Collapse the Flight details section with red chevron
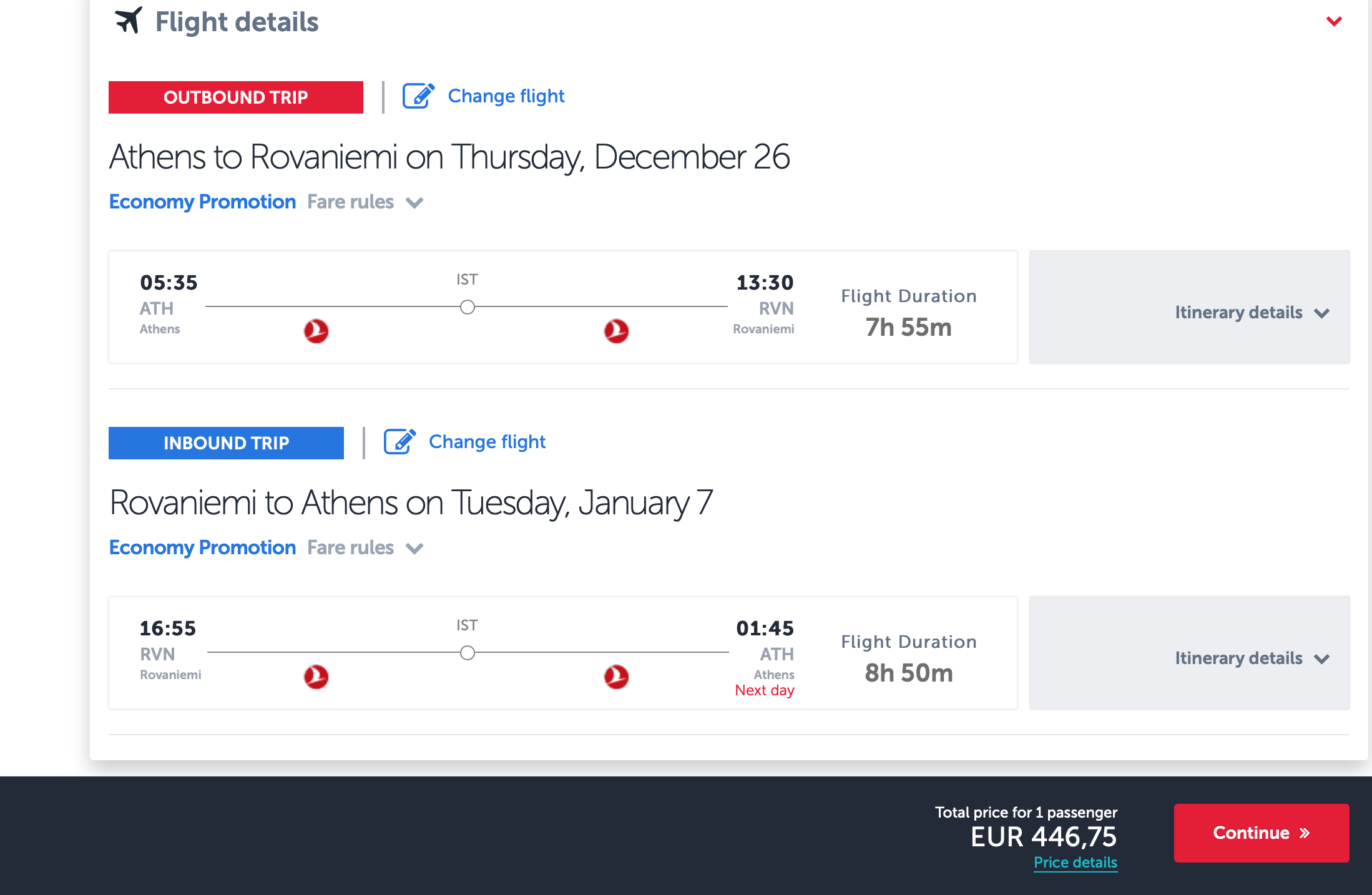Image resolution: width=1372 pixels, height=895 pixels. [x=1334, y=21]
